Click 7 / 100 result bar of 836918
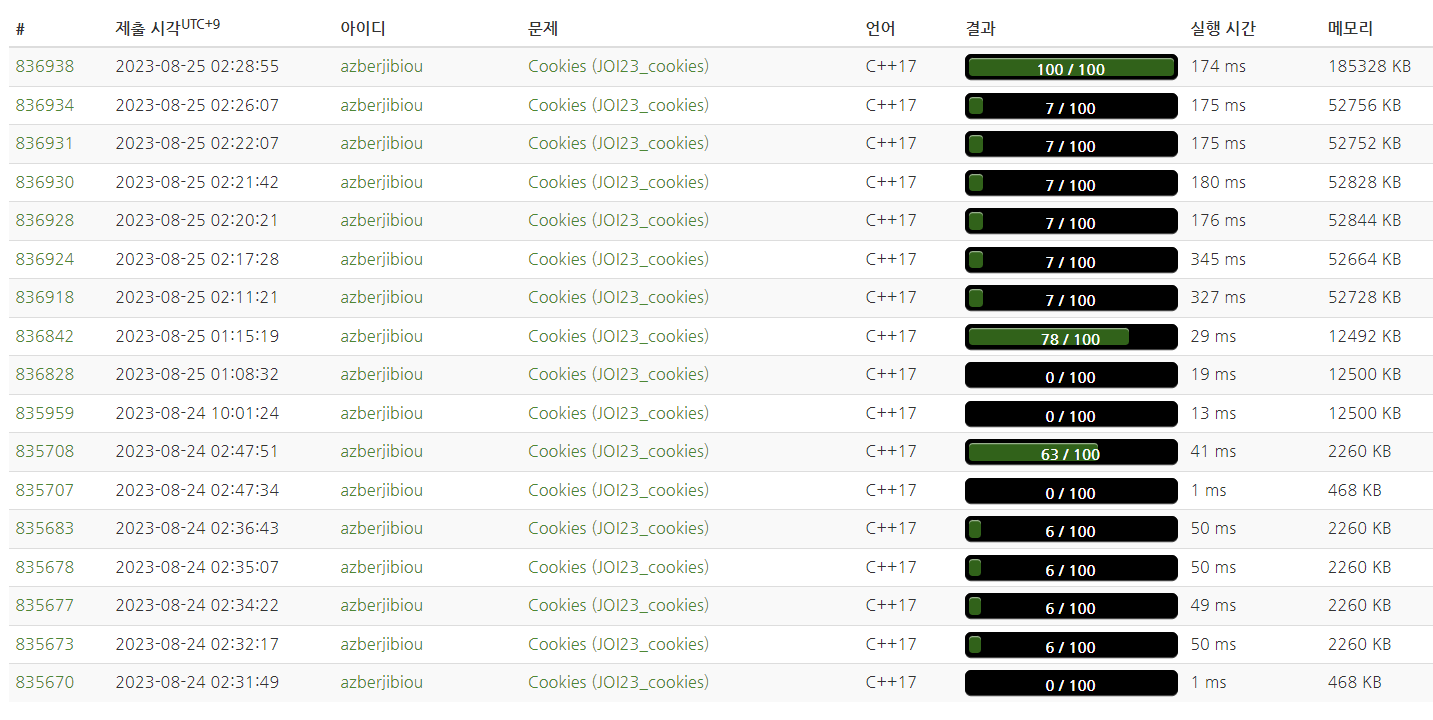Image resolution: width=1433 pixels, height=720 pixels. (x=1071, y=298)
